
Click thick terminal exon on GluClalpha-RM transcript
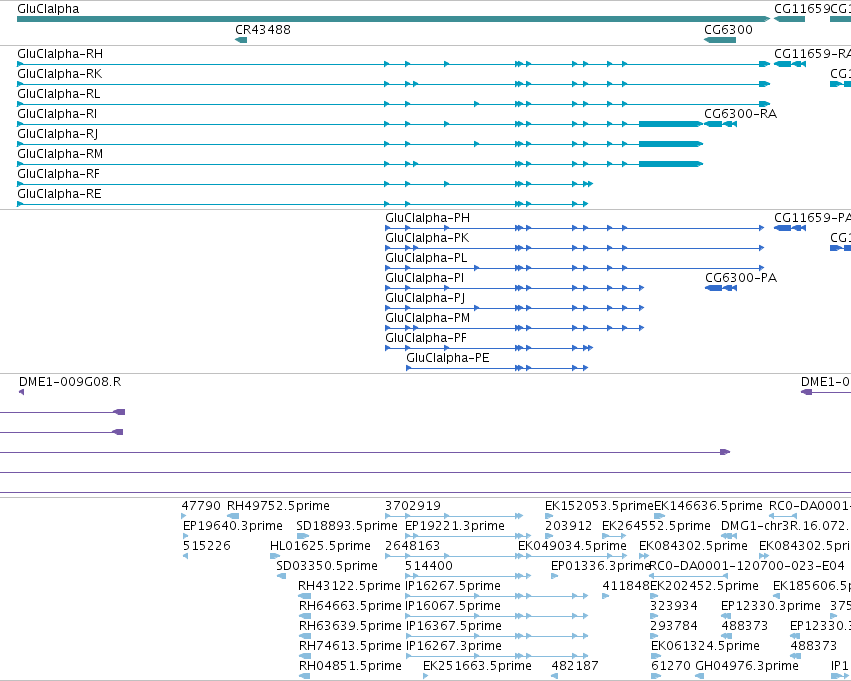(671, 164)
